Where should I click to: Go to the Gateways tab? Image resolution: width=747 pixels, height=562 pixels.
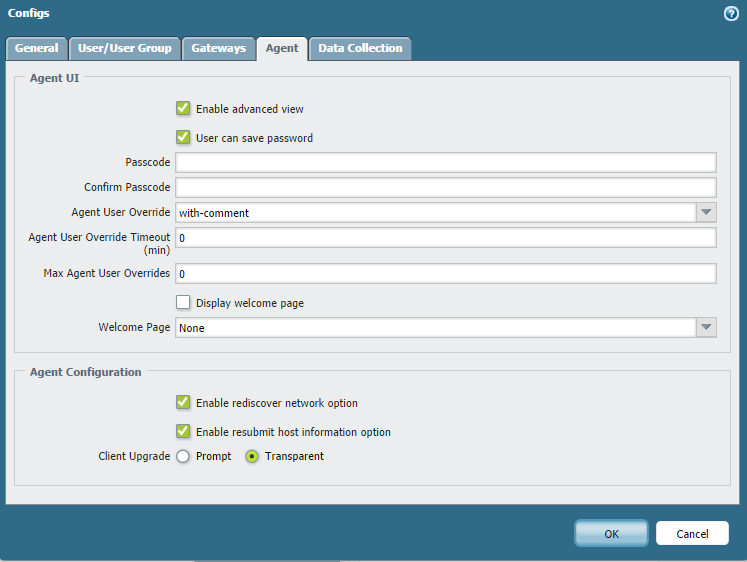click(218, 48)
